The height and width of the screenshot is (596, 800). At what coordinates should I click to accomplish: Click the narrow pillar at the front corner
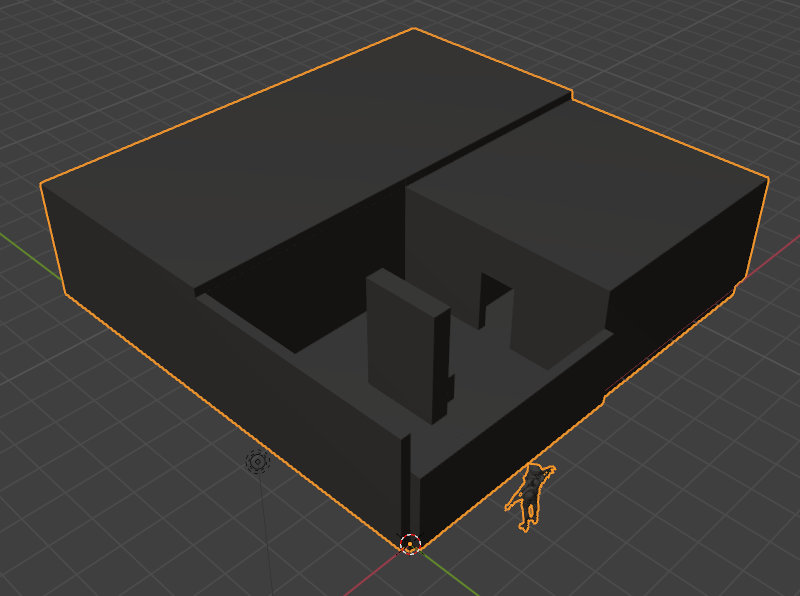(x=405, y=480)
